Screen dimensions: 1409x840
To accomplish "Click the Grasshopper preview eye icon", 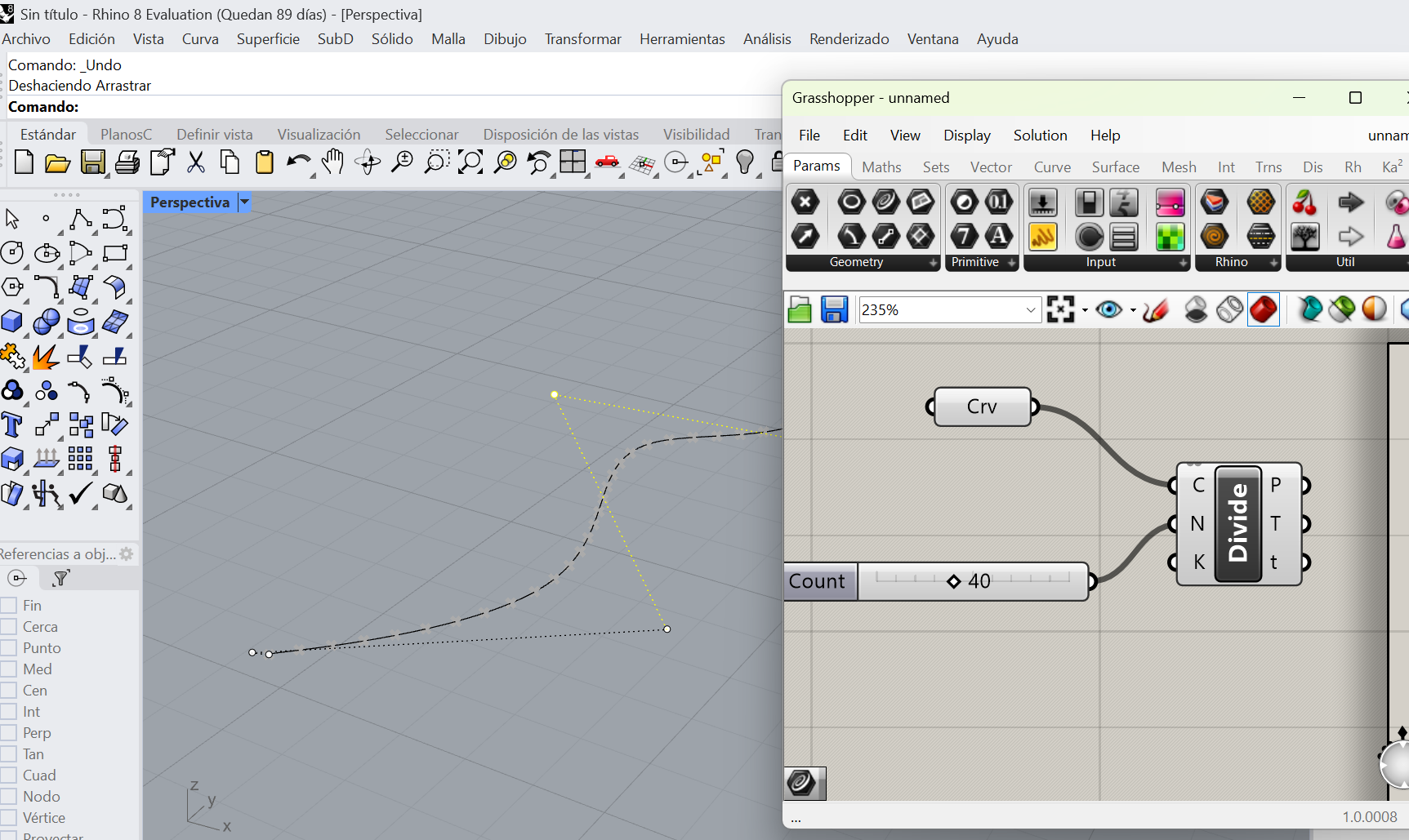I will click(1108, 310).
